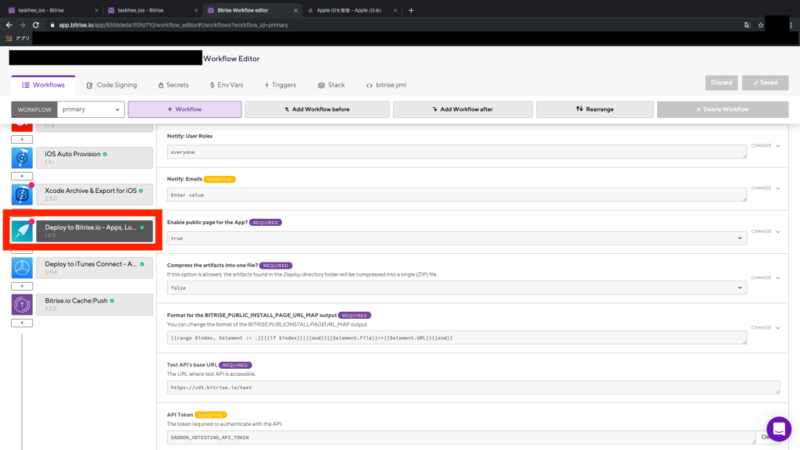Open the Apps bookmarks shortcut
Image resolution: width=800 pixels, height=450 pixels.
pyautogui.click(x=18, y=38)
